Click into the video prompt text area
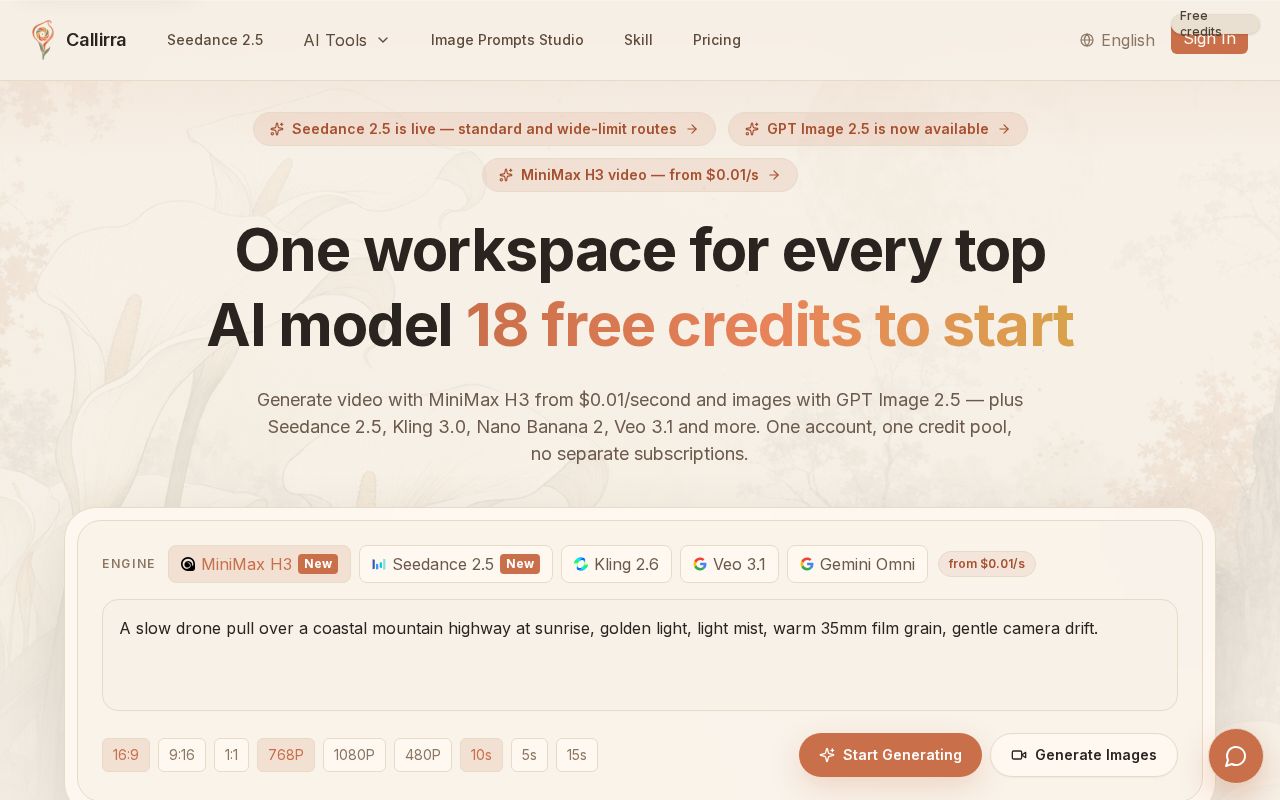This screenshot has height=800, width=1280. point(640,655)
